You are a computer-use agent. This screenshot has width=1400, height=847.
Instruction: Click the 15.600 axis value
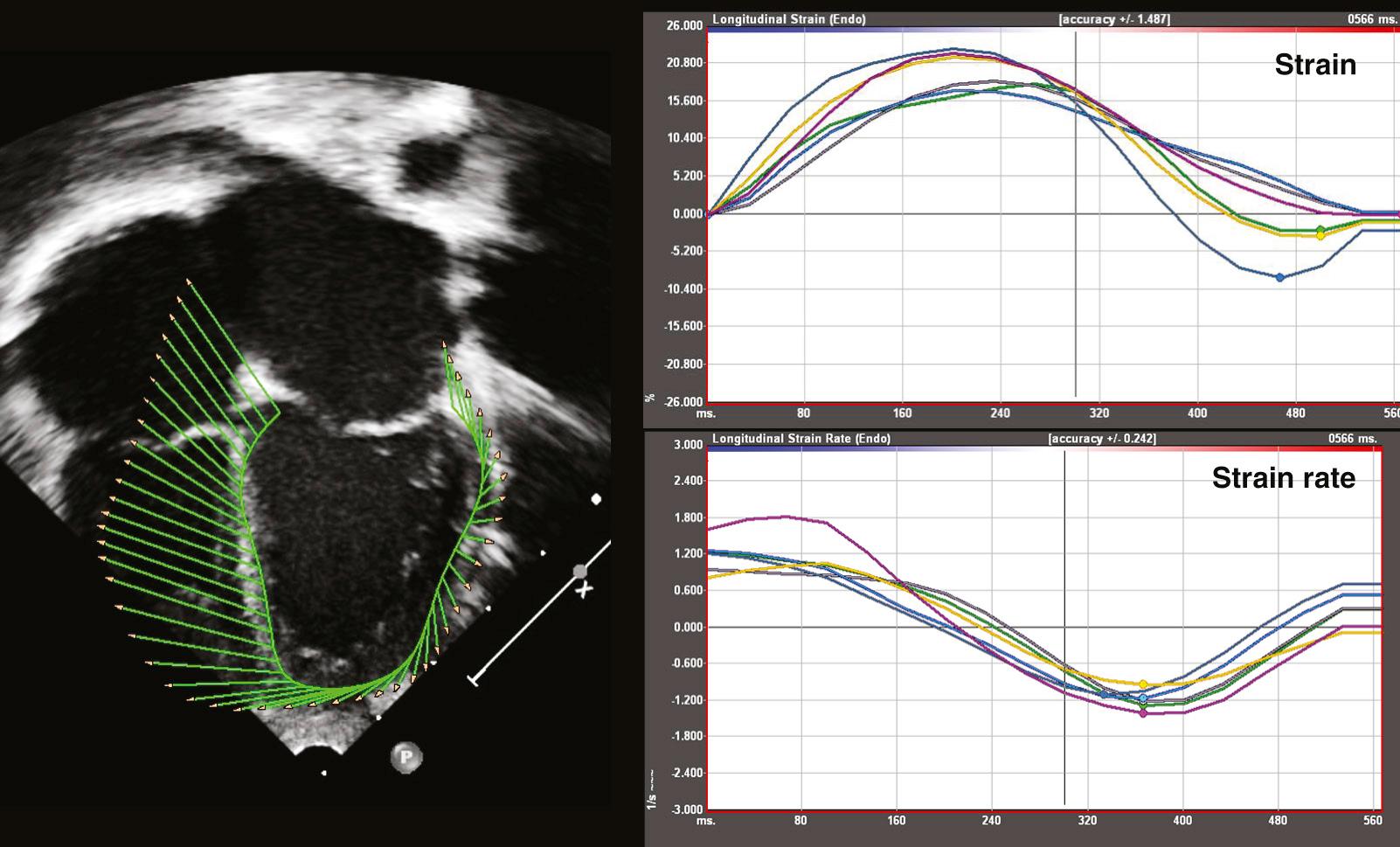point(684,101)
